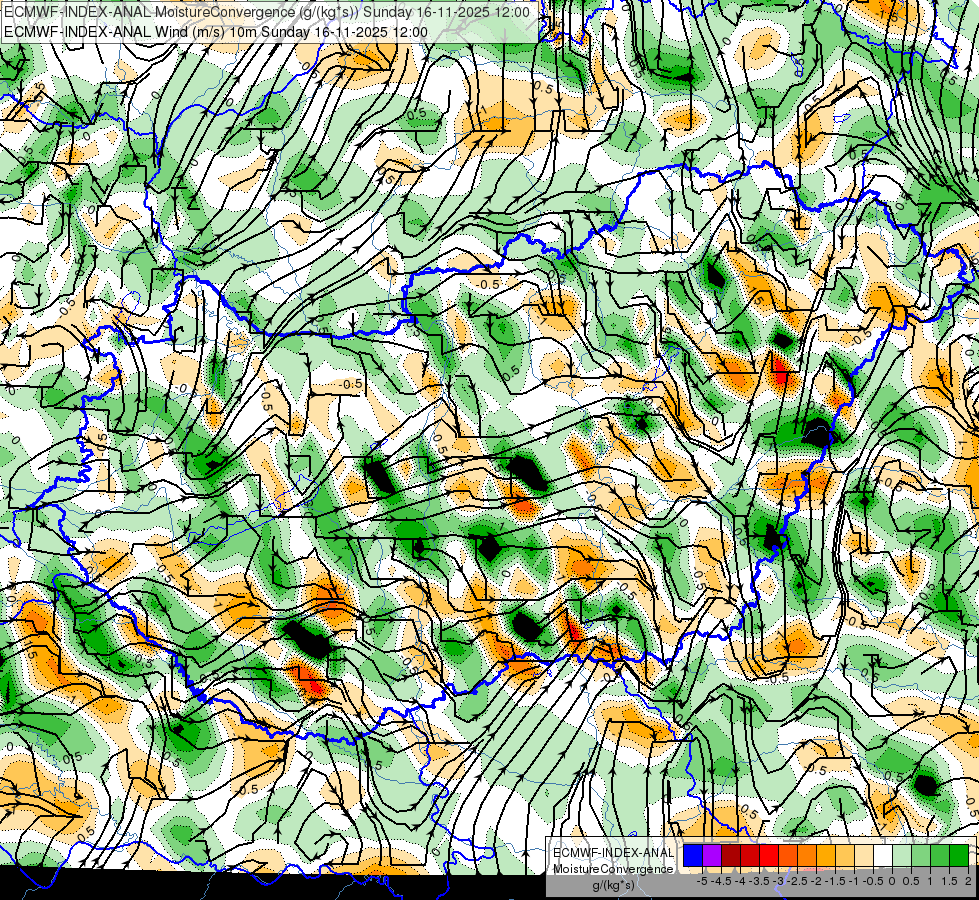
Task: Select the dark red swatch (-3.5 to -3)
Action: 750,855
